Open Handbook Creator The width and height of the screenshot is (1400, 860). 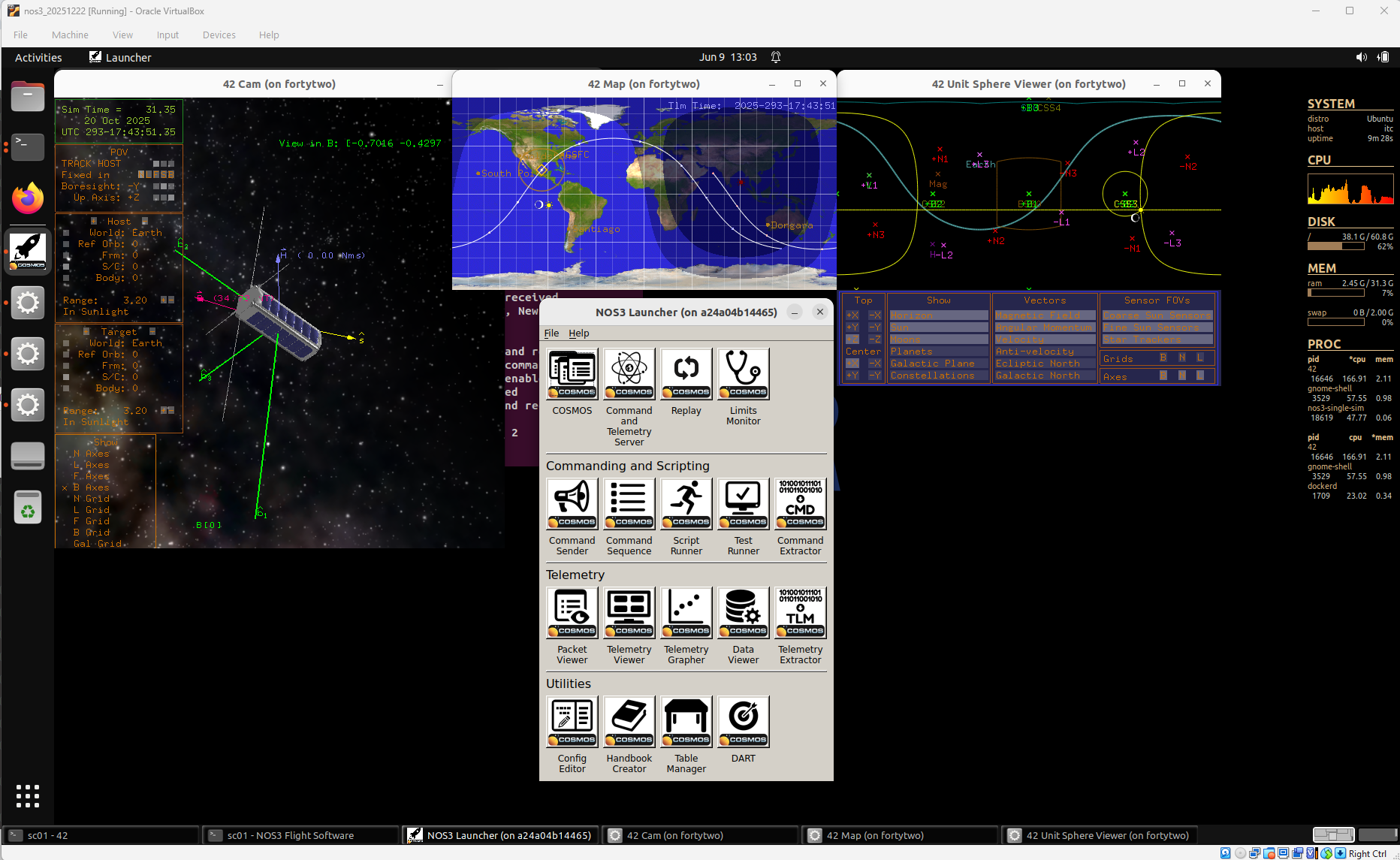pyautogui.click(x=629, y=721)
